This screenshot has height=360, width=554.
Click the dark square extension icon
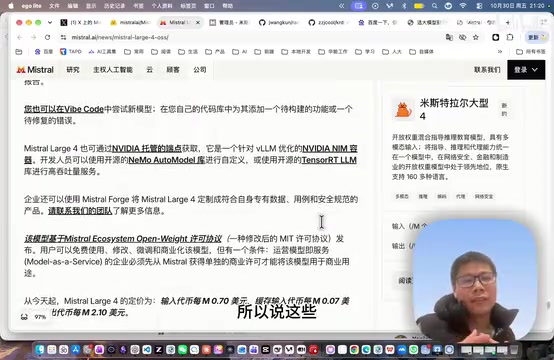coord(496,37)
